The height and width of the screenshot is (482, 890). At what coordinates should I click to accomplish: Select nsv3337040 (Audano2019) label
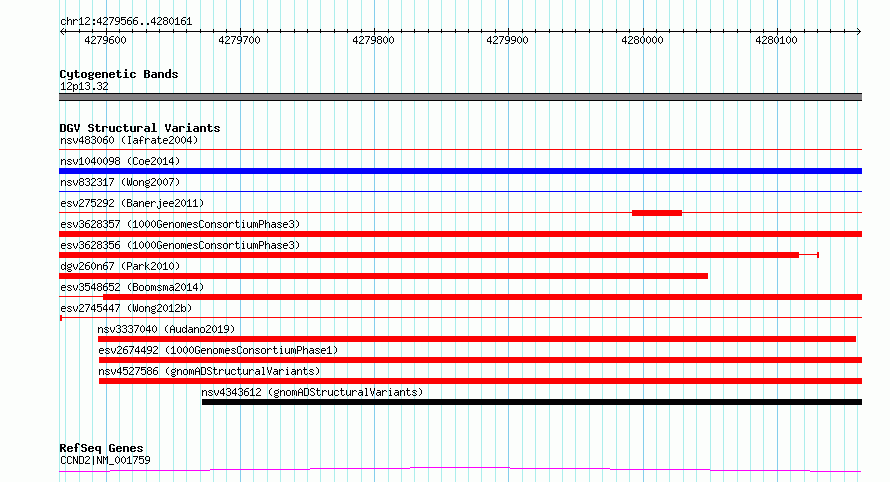(166, 329)
